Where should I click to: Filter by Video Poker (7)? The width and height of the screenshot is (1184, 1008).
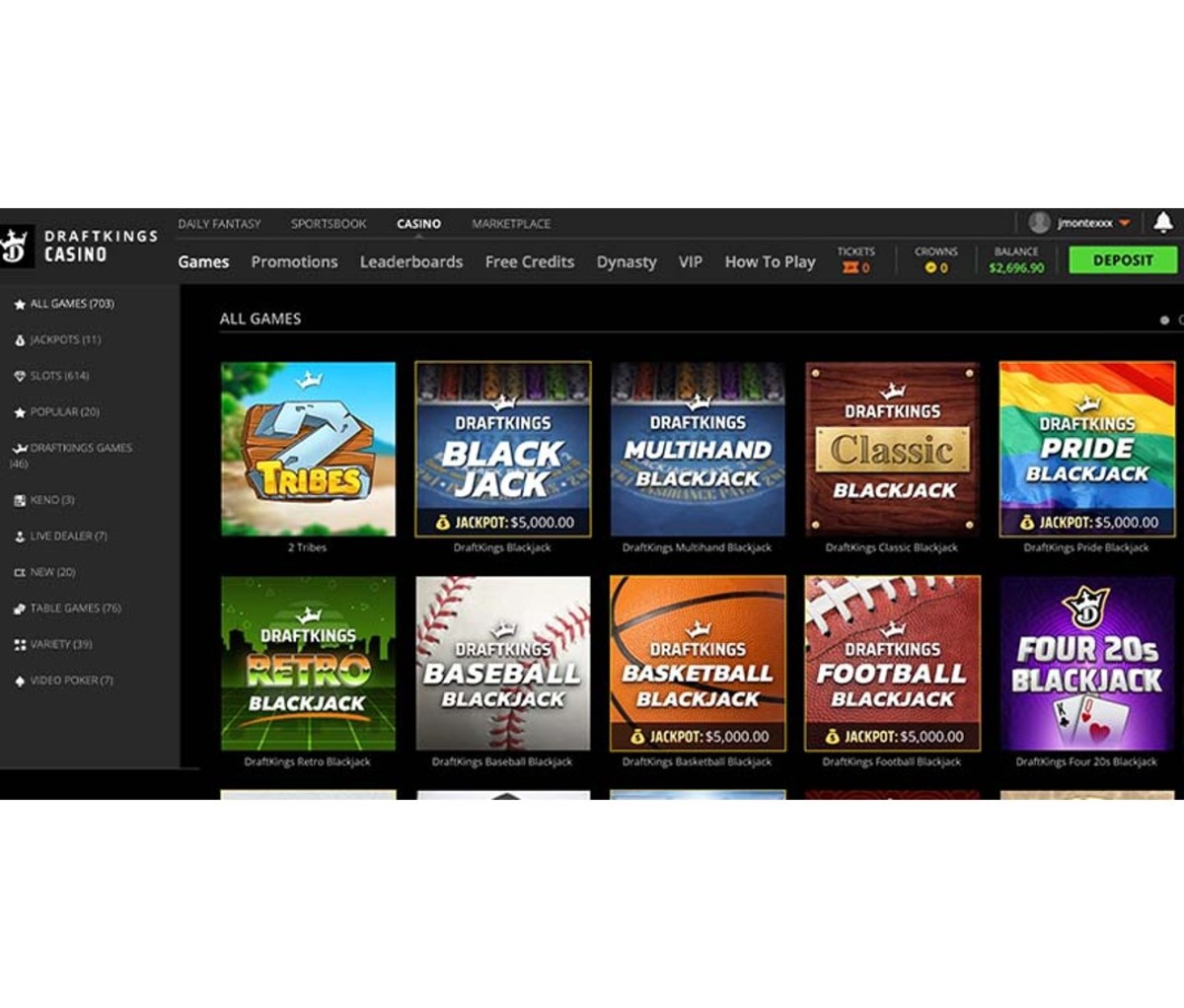[x=71, y=681]
